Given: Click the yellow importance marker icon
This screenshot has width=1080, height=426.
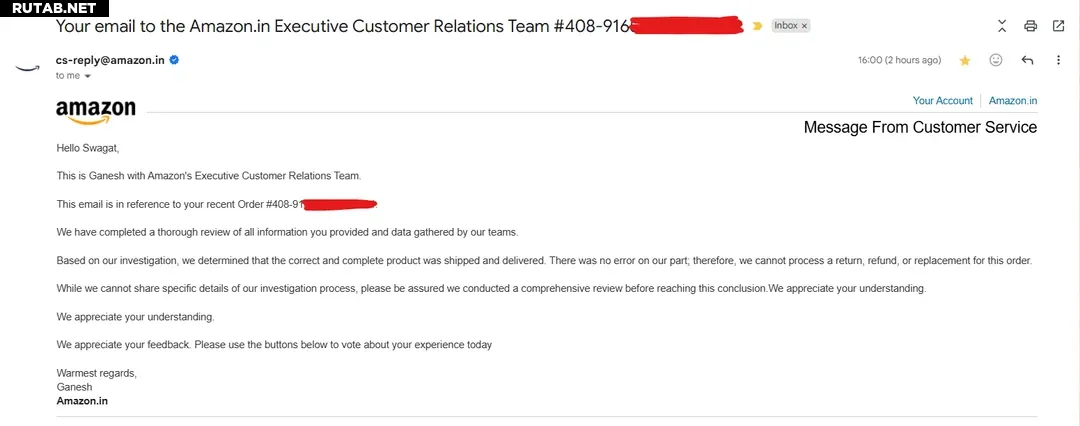Looking at the screenshot, I should (758, 26).
